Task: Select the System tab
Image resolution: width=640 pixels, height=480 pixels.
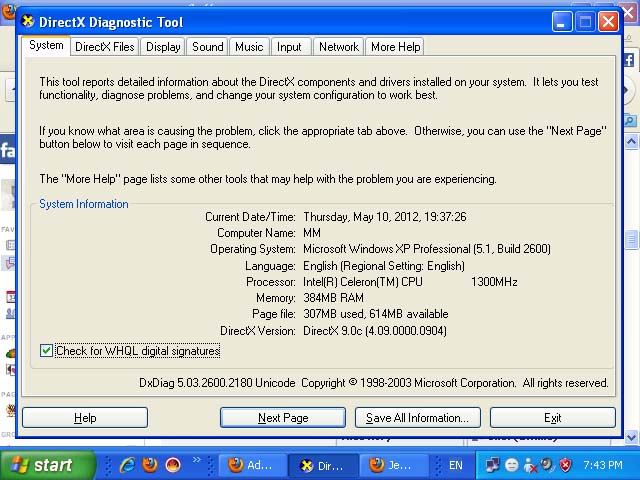Action: tap(46, 45)
